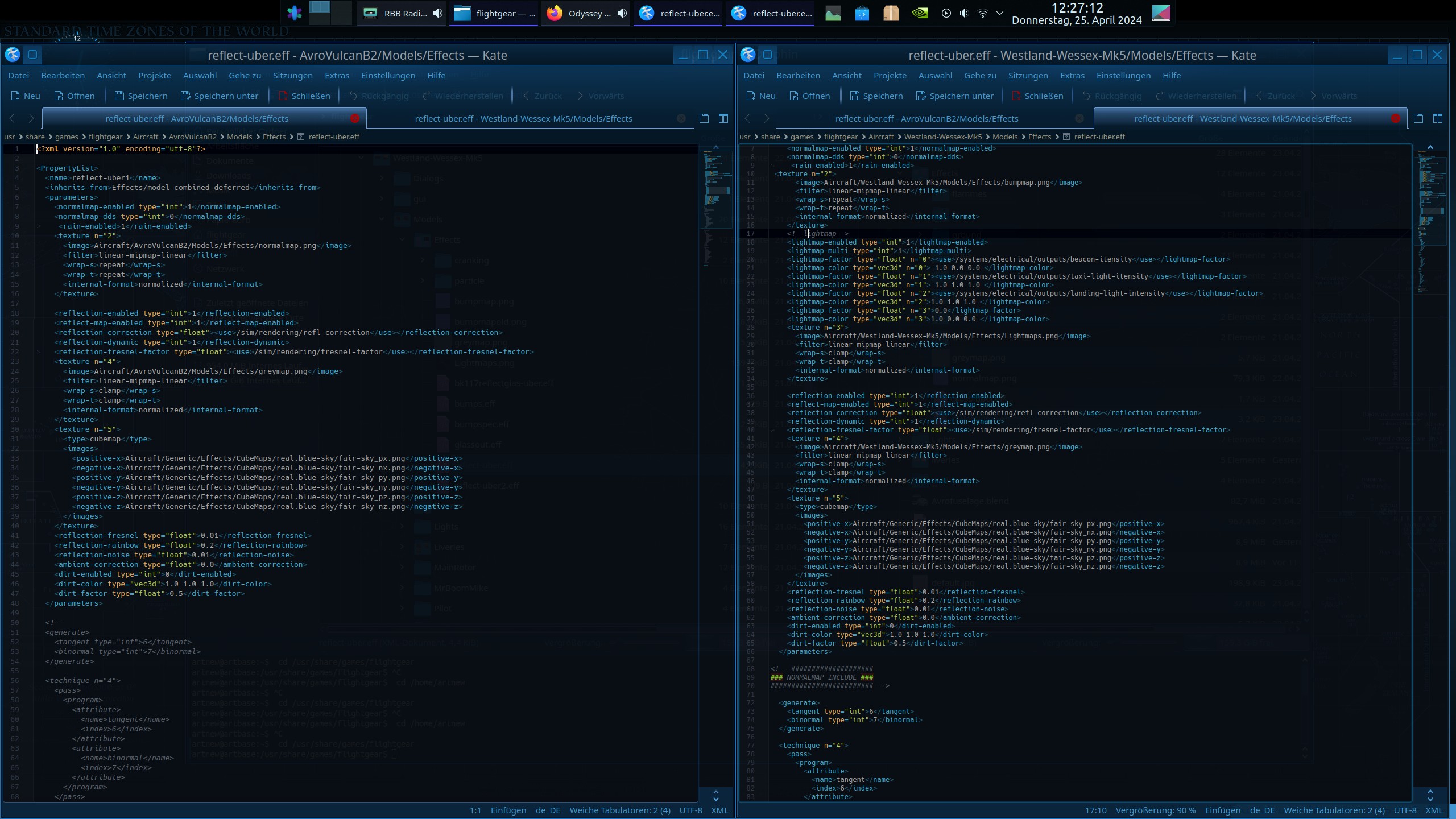Image resolution: width=1456 pixels, height=819 pixels.
Task: Open Weiche Tabulatoren indentation menu in Westland-Wessex window
Action: point(1334,810)
